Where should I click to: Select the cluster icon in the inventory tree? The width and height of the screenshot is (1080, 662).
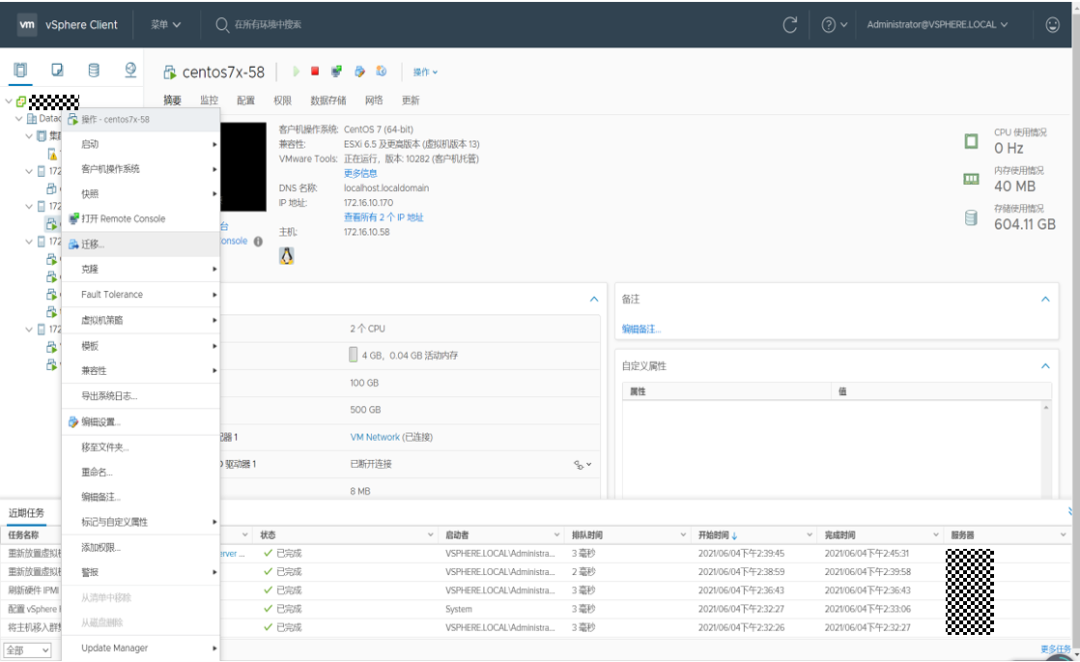pyautogui.click(x=42, y=136)
